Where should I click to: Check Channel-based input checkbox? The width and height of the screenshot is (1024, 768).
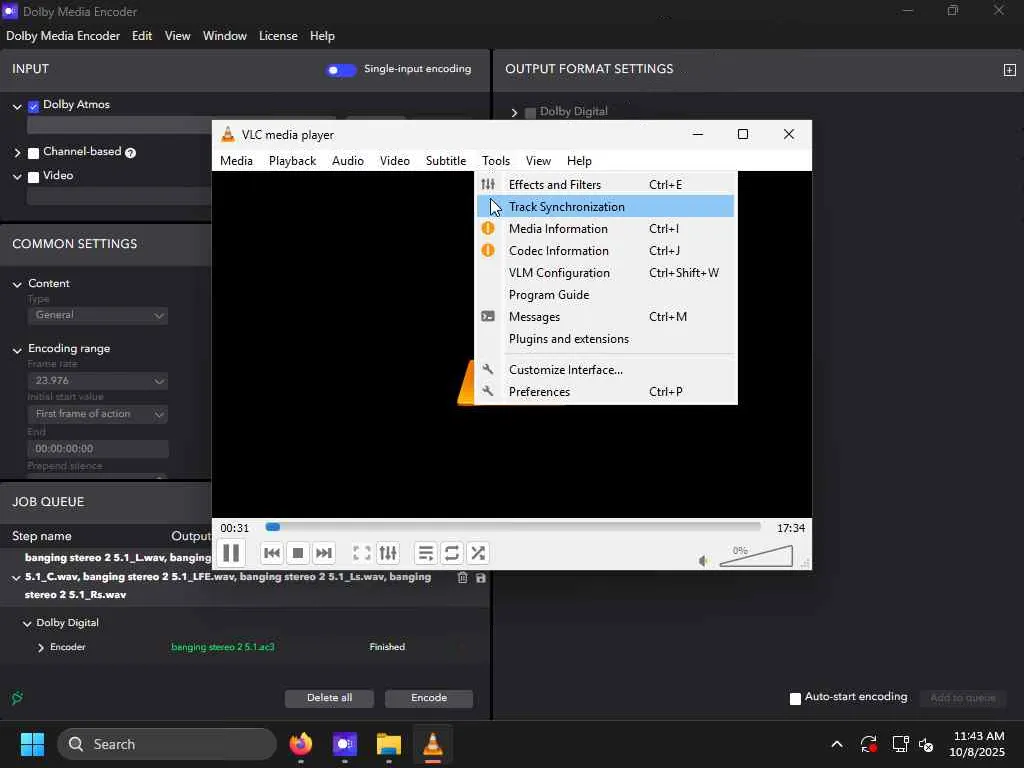(34, 153)
